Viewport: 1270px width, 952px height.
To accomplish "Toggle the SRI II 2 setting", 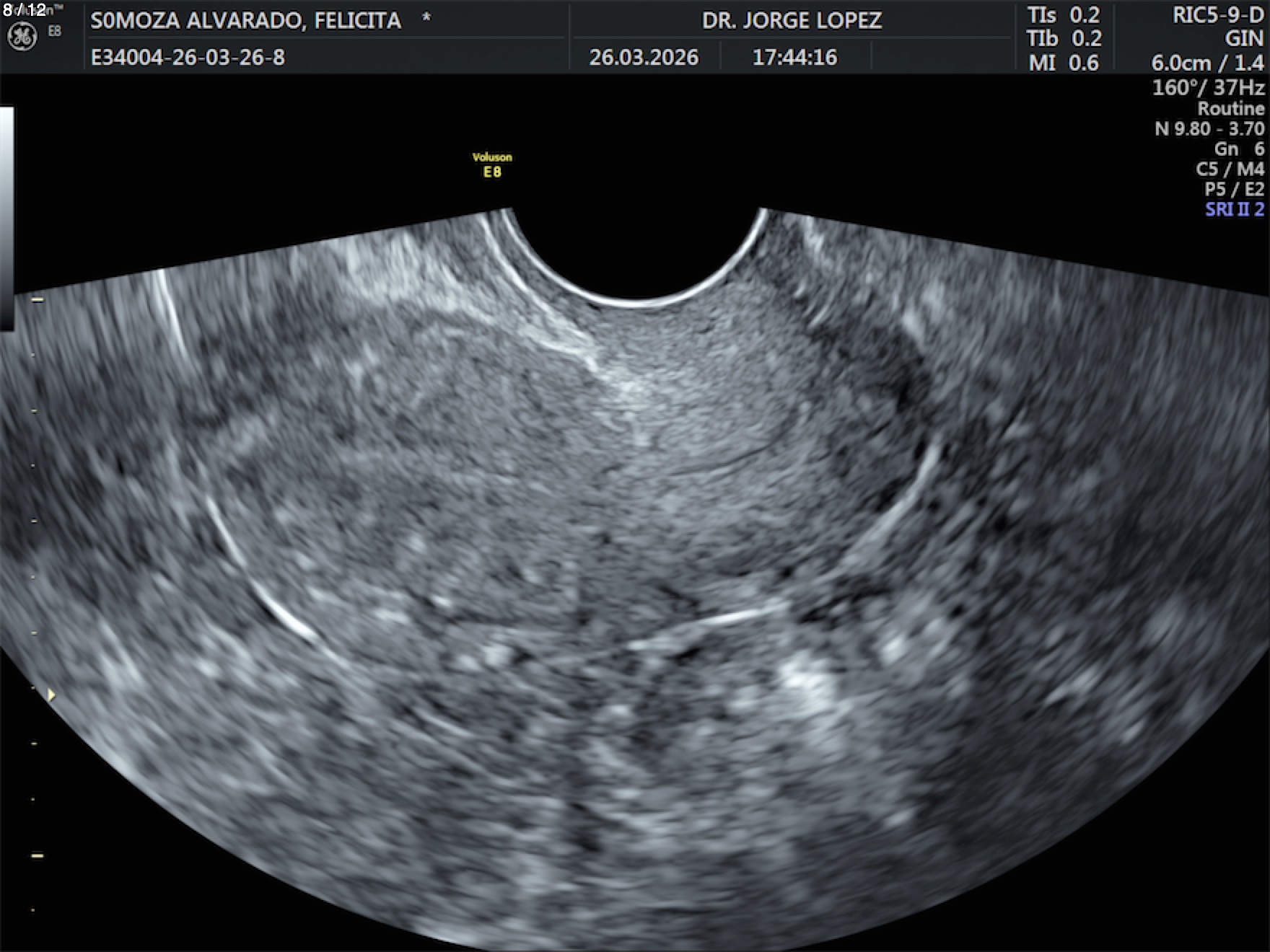I will 1234,209.
